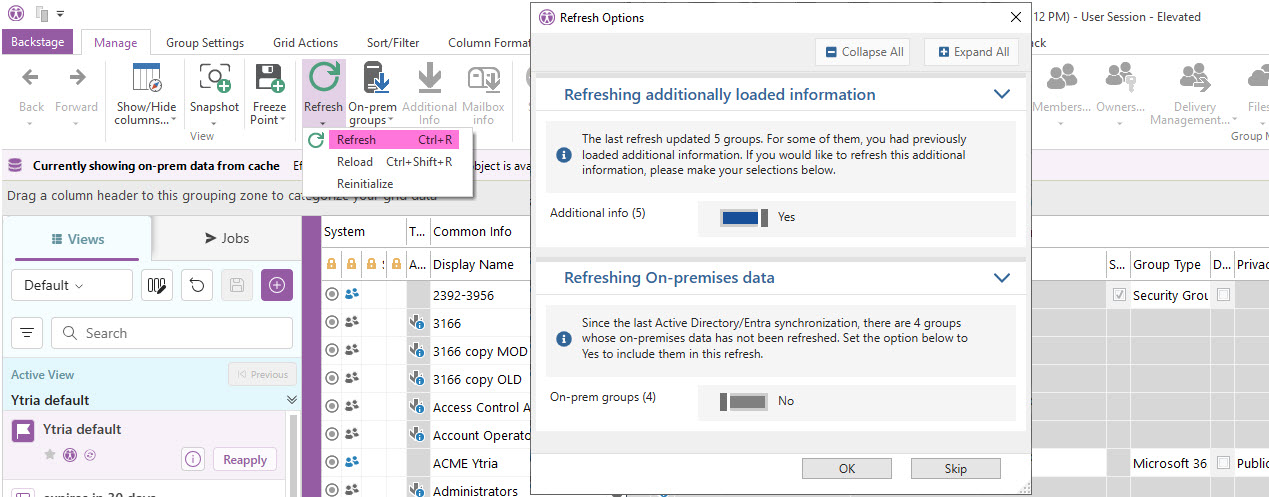The width and height of the screenshot is (1269, 497).
Task: Click the Freeze Point icon
Action: click(x=268, y=78)
